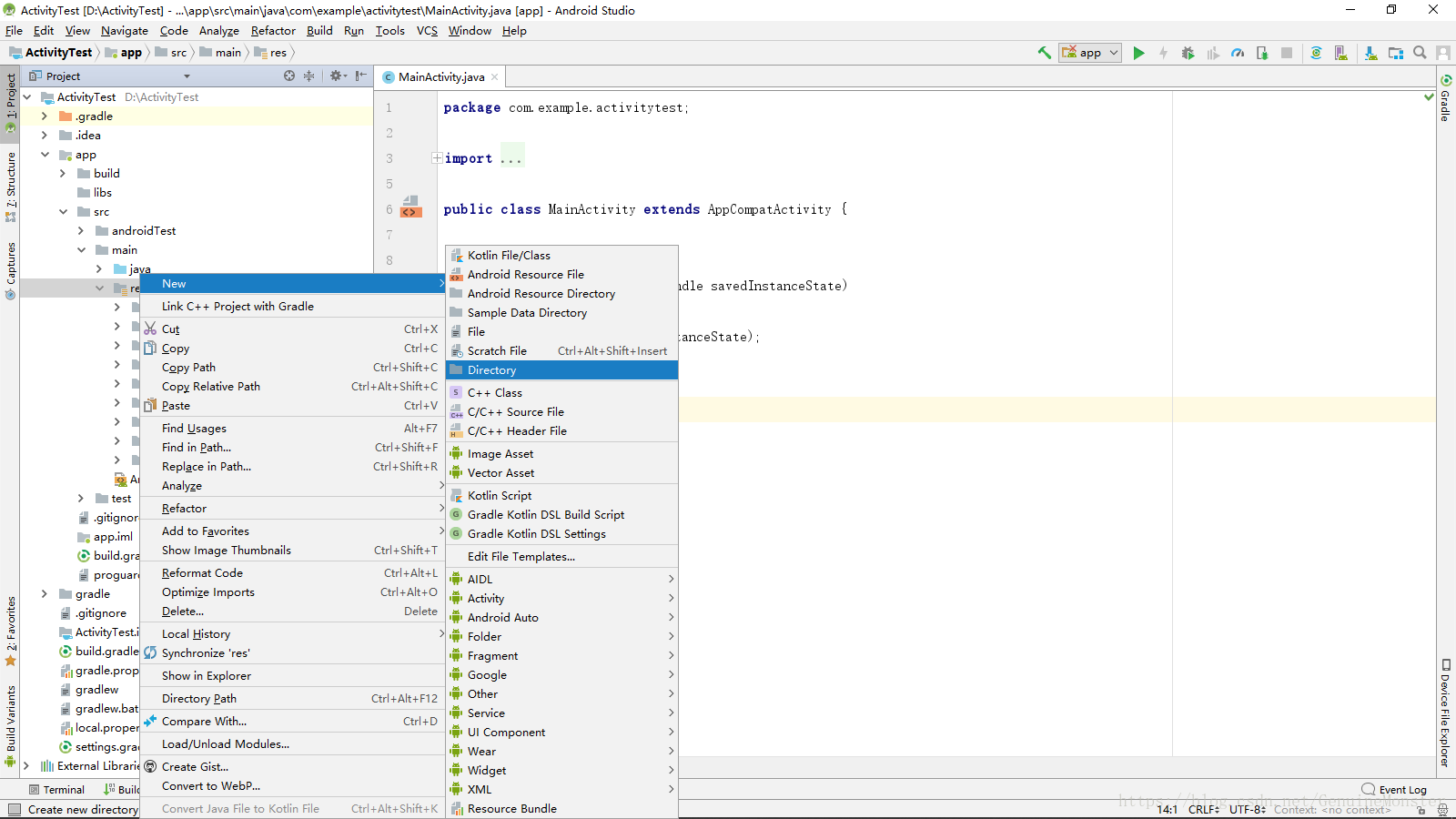The height and width of the screenshot is (819, 1456).
Task: Click the UTF-8 encoding selector
Action: click(1247, 809)
